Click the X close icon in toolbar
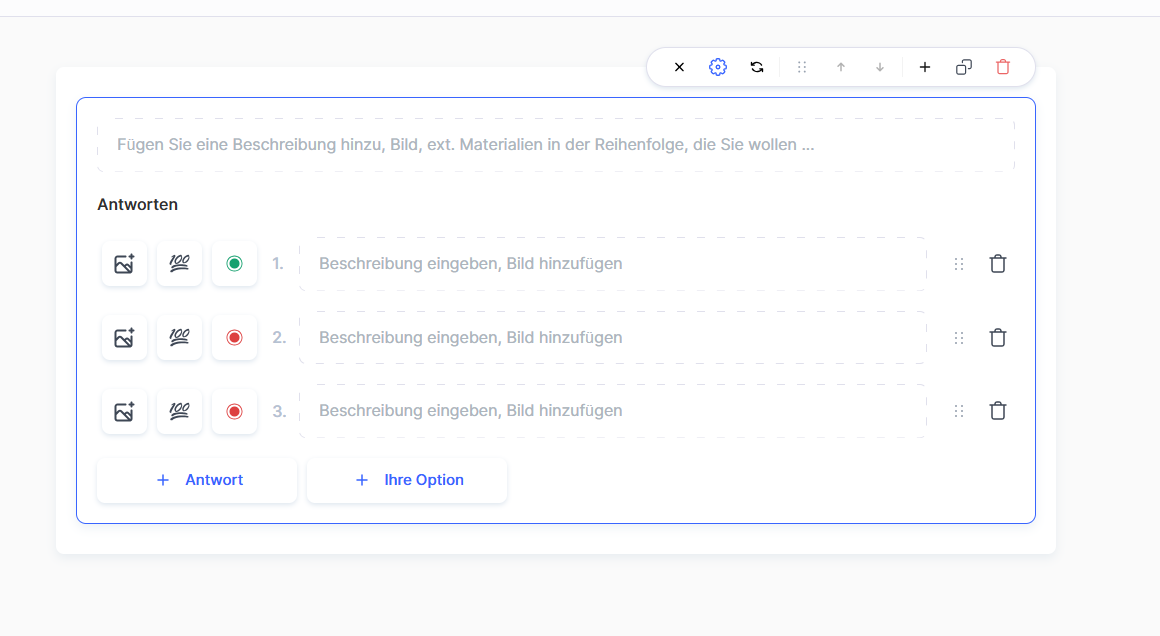Image resolution: width=1160 pixels, height=636 pixels. point(679,67)
